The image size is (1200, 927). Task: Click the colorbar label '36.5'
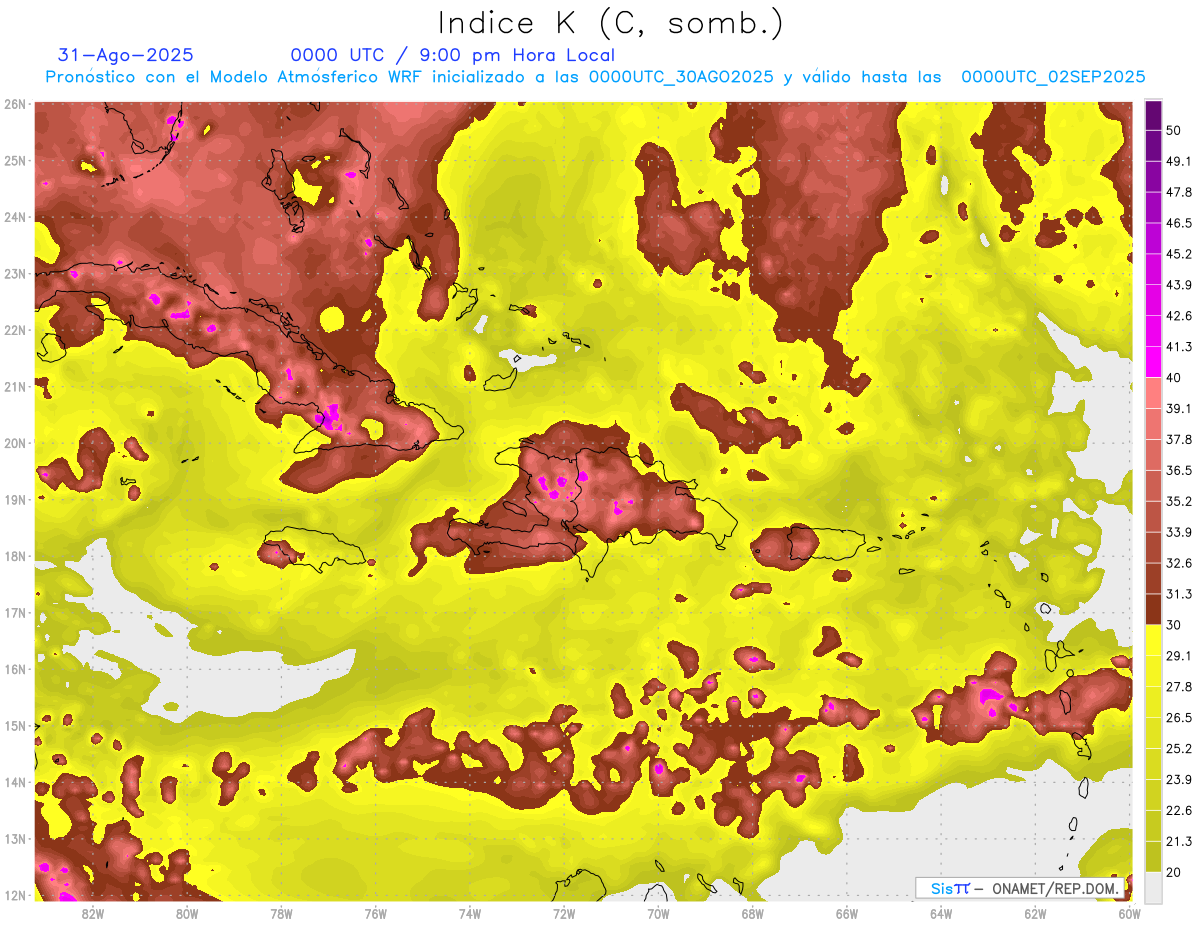click(1180, 470)
